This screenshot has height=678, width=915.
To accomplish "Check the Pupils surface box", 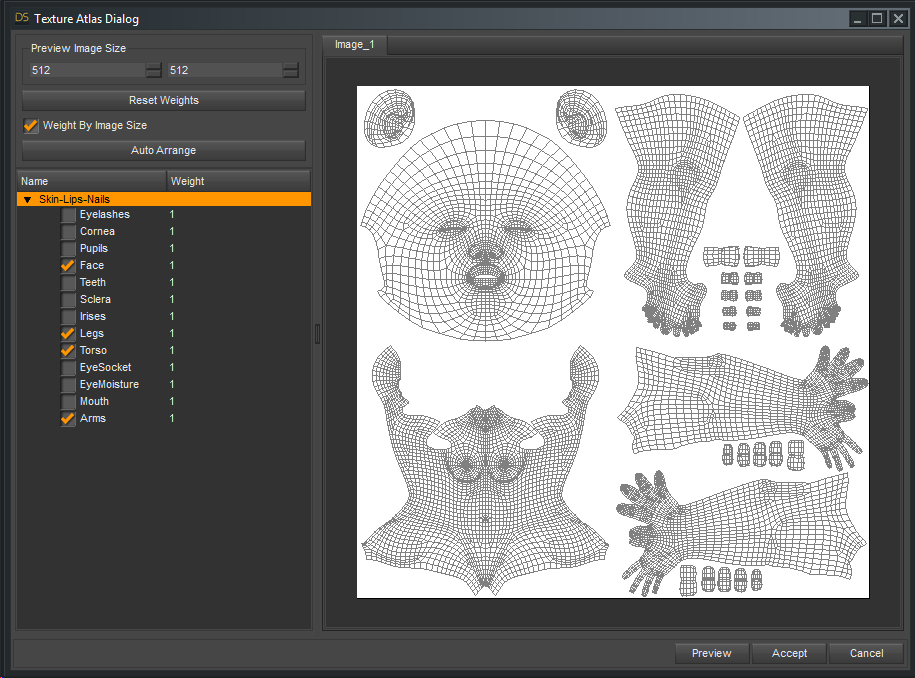I will coord(68,249).
